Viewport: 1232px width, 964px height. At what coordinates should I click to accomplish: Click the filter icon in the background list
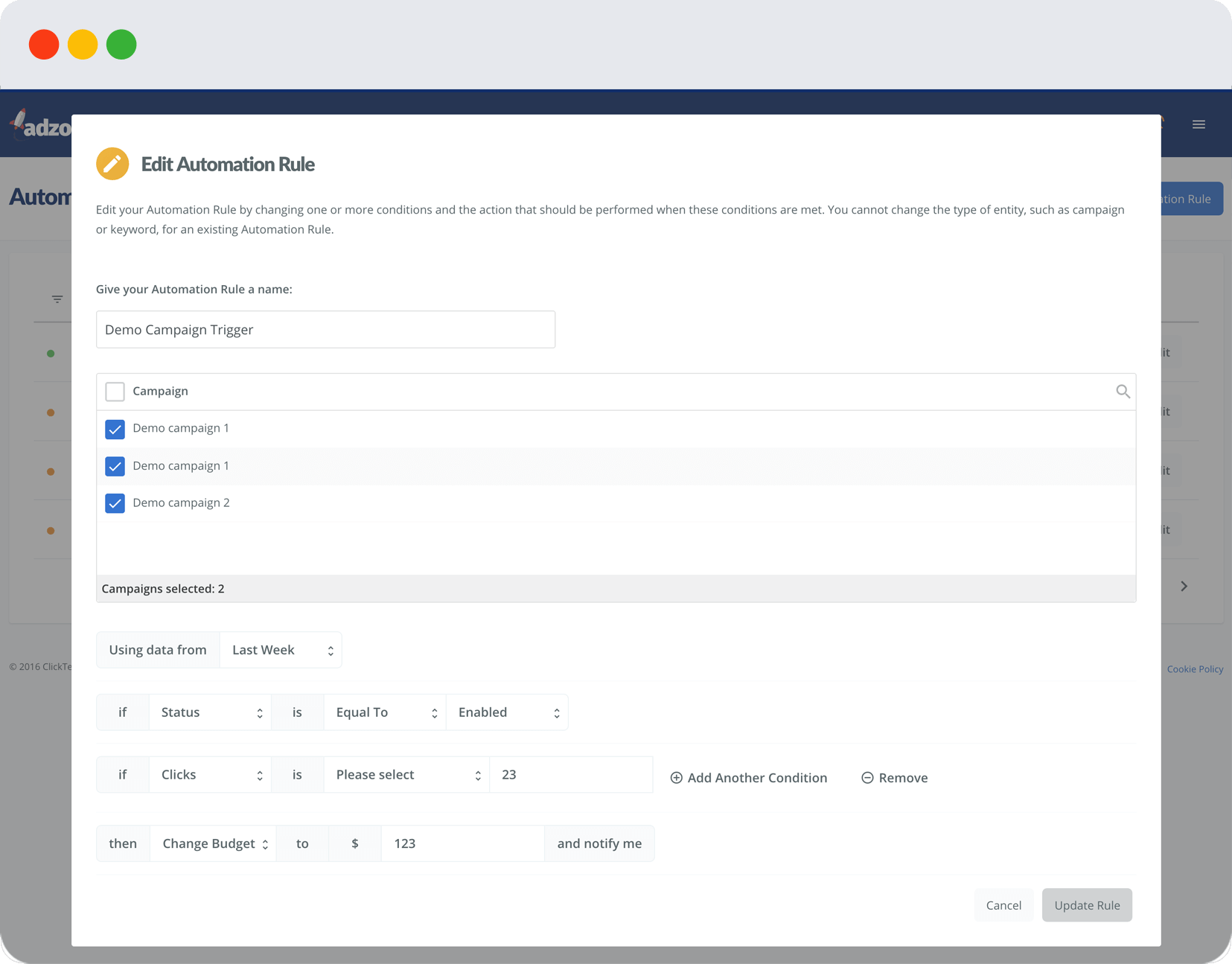tap(57, 299)
